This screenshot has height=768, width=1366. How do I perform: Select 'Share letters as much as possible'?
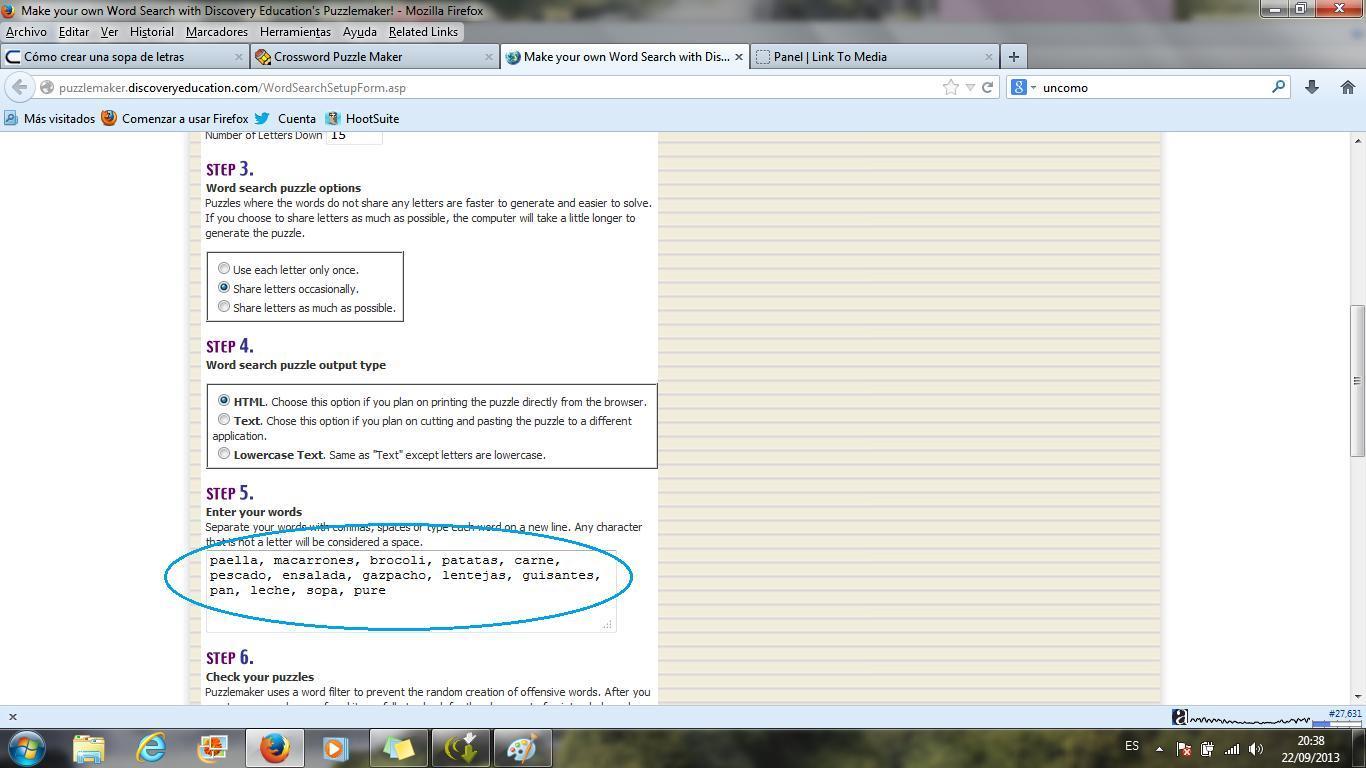point(224,307)
